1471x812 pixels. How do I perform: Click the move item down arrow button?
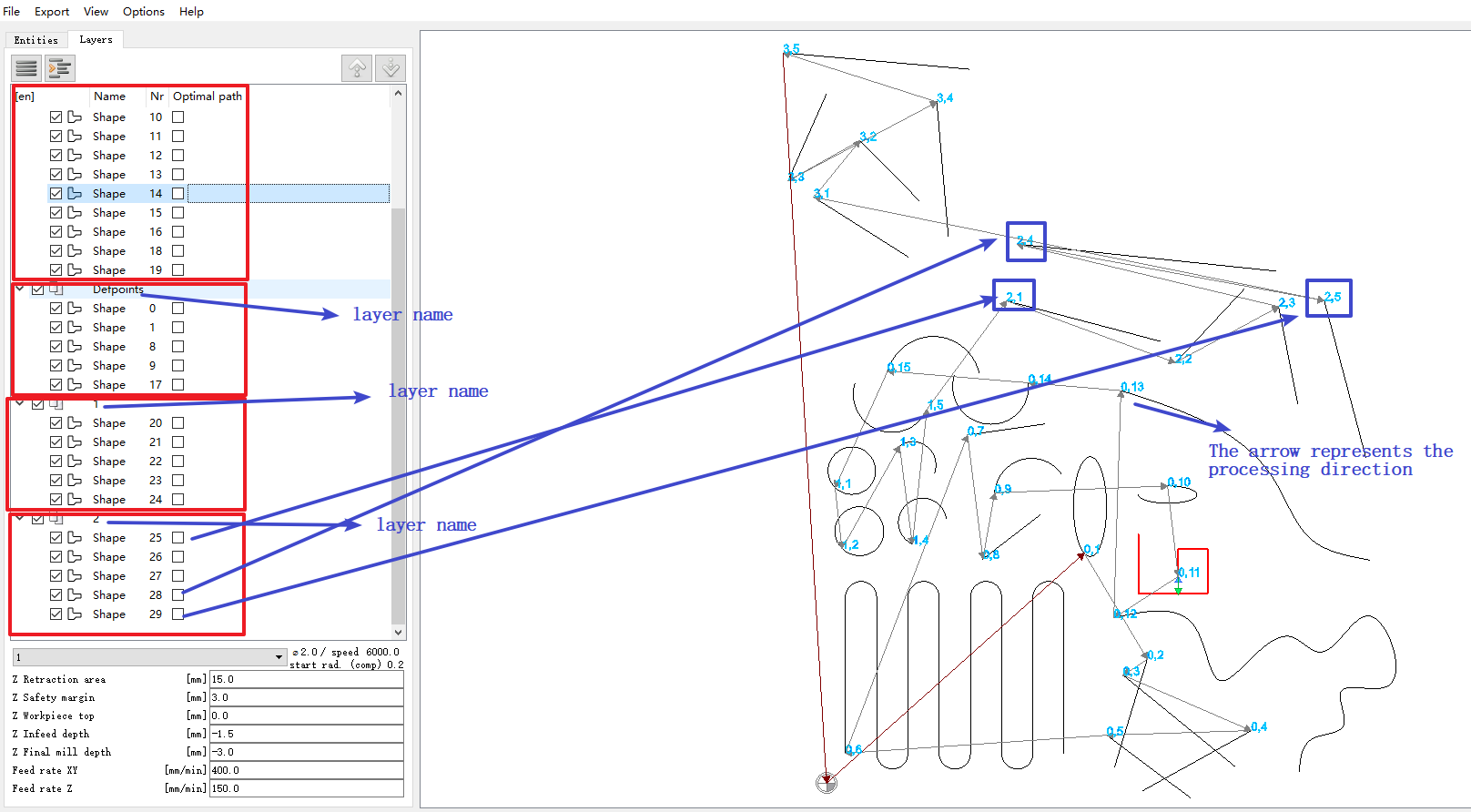391,68
